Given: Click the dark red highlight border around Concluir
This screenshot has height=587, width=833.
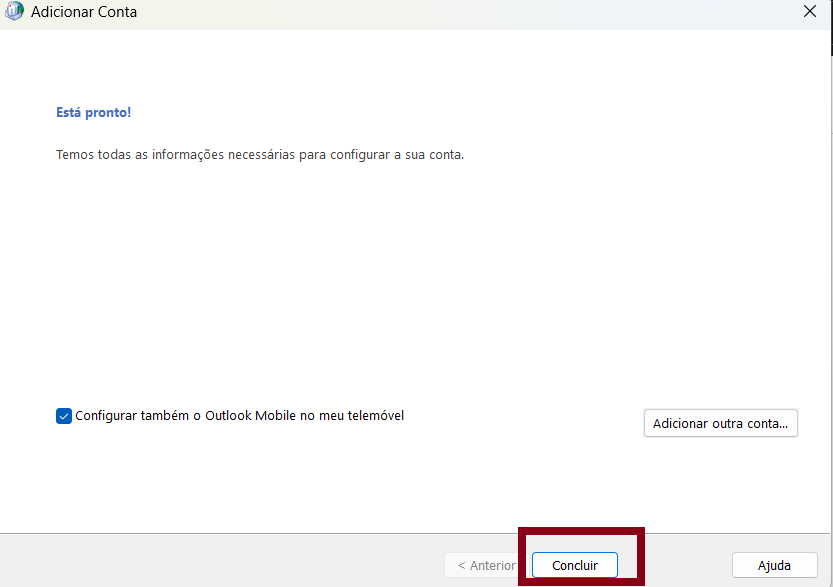Looking at the screenshot, I should (581, 531).
